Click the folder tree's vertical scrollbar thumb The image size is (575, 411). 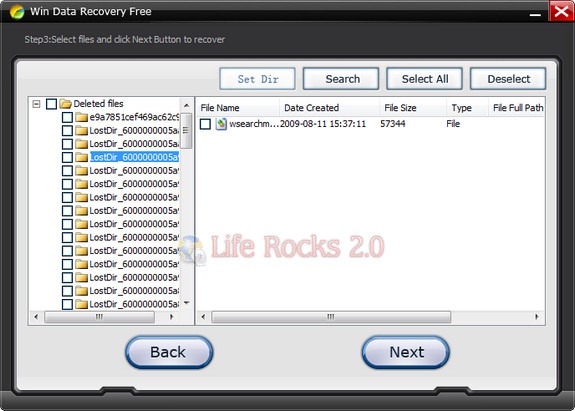pyautogui.click(x=187, y=131)
